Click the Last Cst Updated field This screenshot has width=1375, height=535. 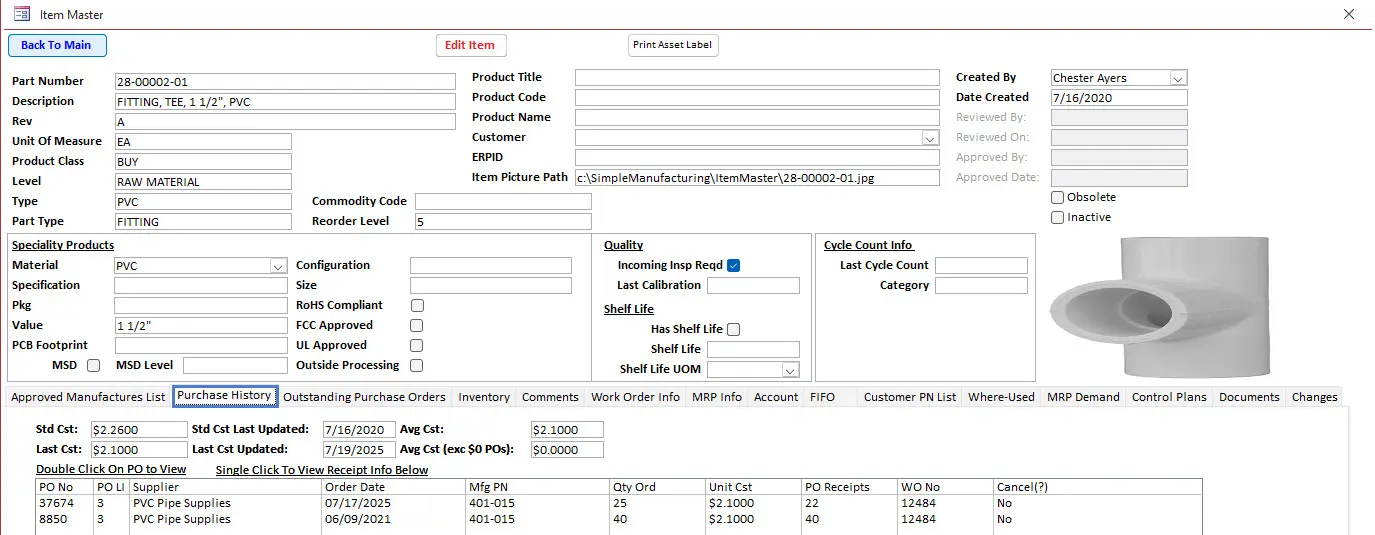click(359, 450)
